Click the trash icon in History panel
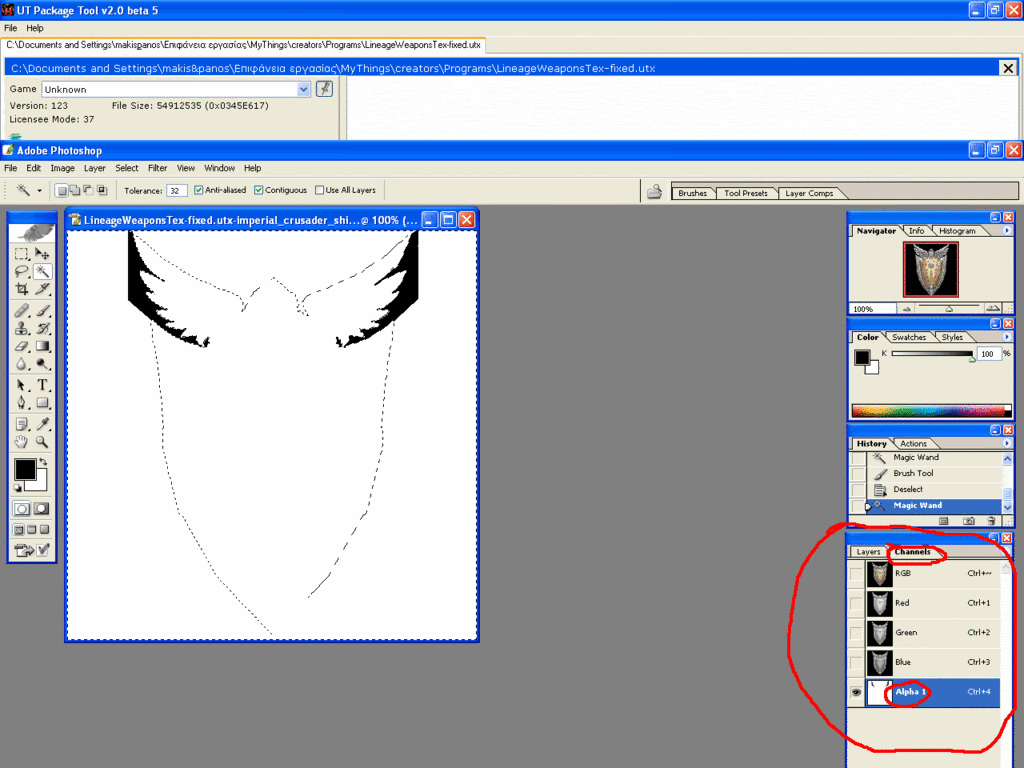The height and width of the screenshot is (768, 1024). point(991,521)
